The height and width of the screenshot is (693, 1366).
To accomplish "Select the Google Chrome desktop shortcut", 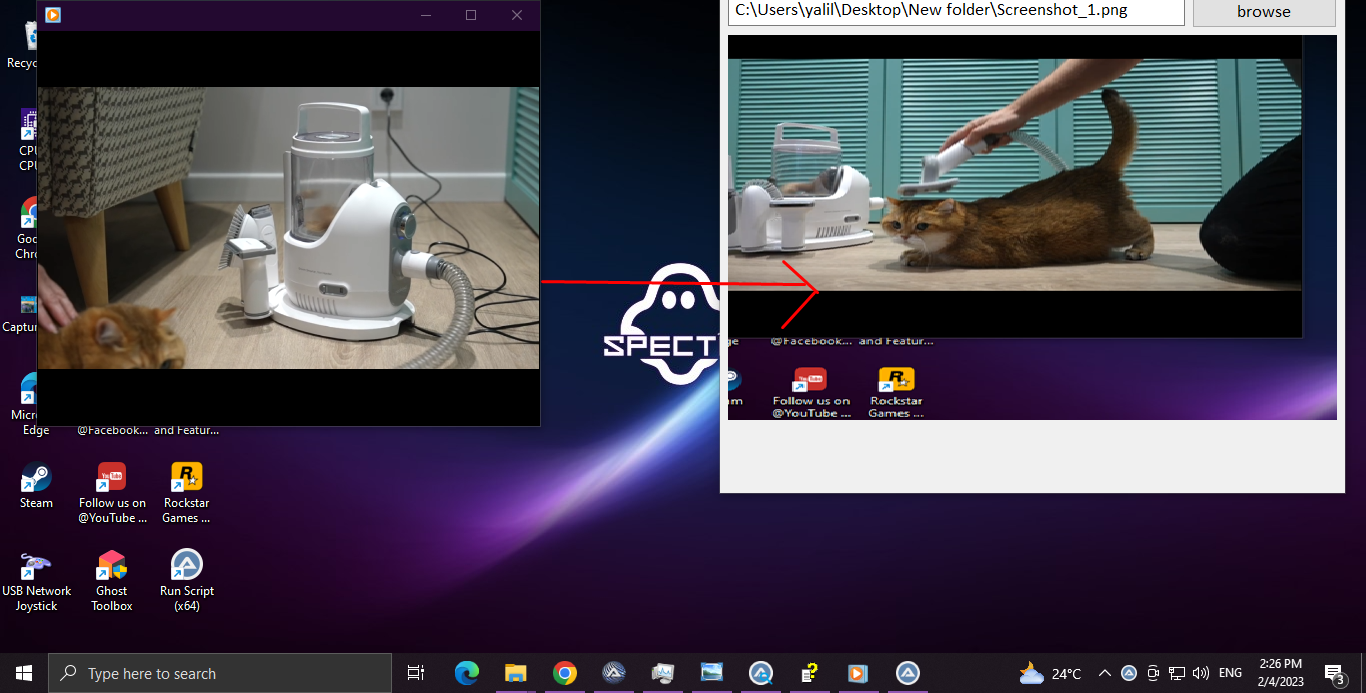I will pos(27,229).
